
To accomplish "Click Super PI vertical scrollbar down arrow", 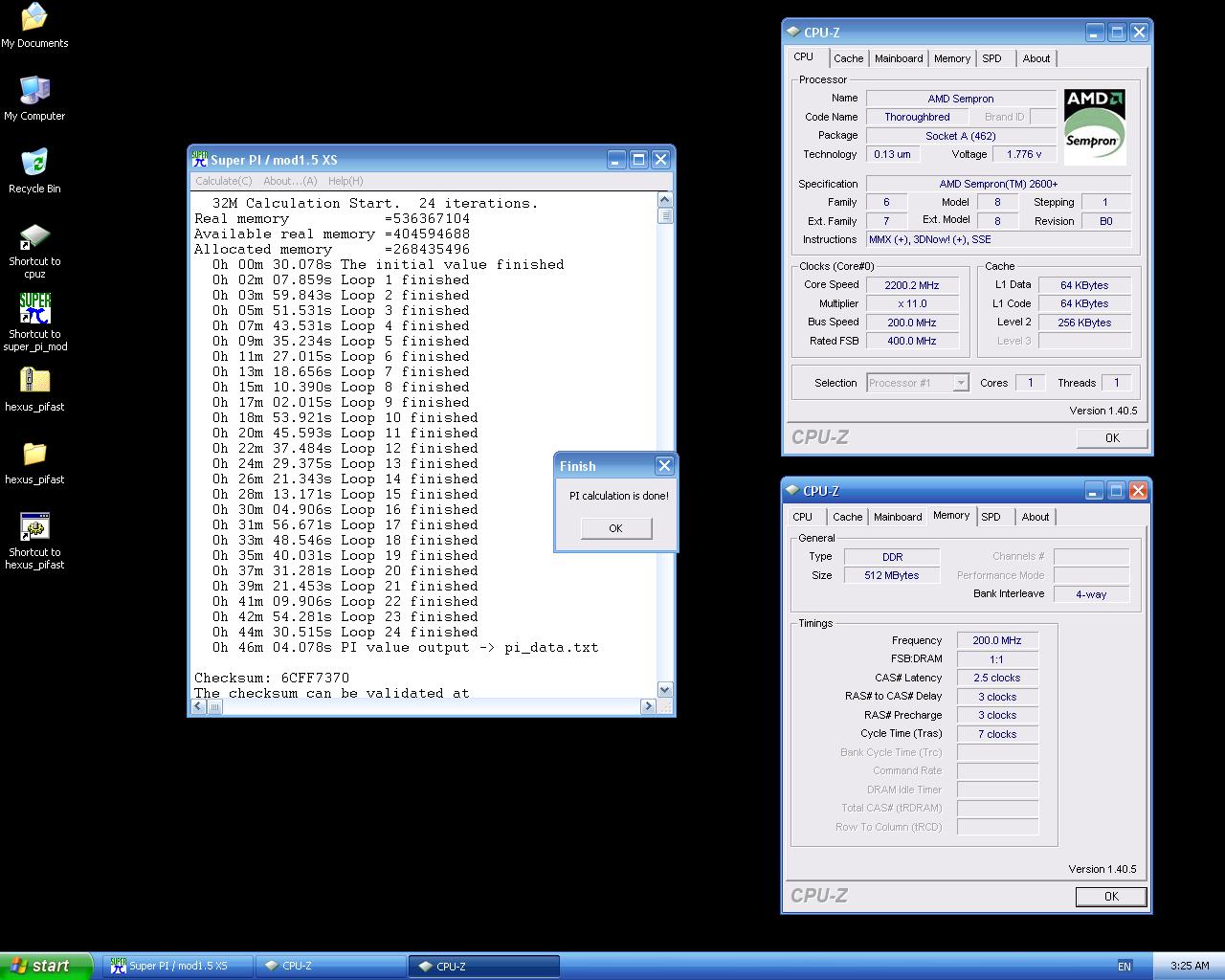I will (x=665, y=690).
